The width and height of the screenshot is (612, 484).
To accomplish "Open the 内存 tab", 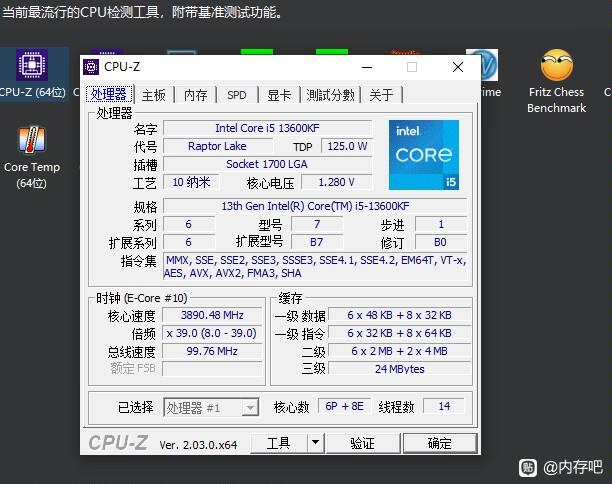I will tap(196, 95).
